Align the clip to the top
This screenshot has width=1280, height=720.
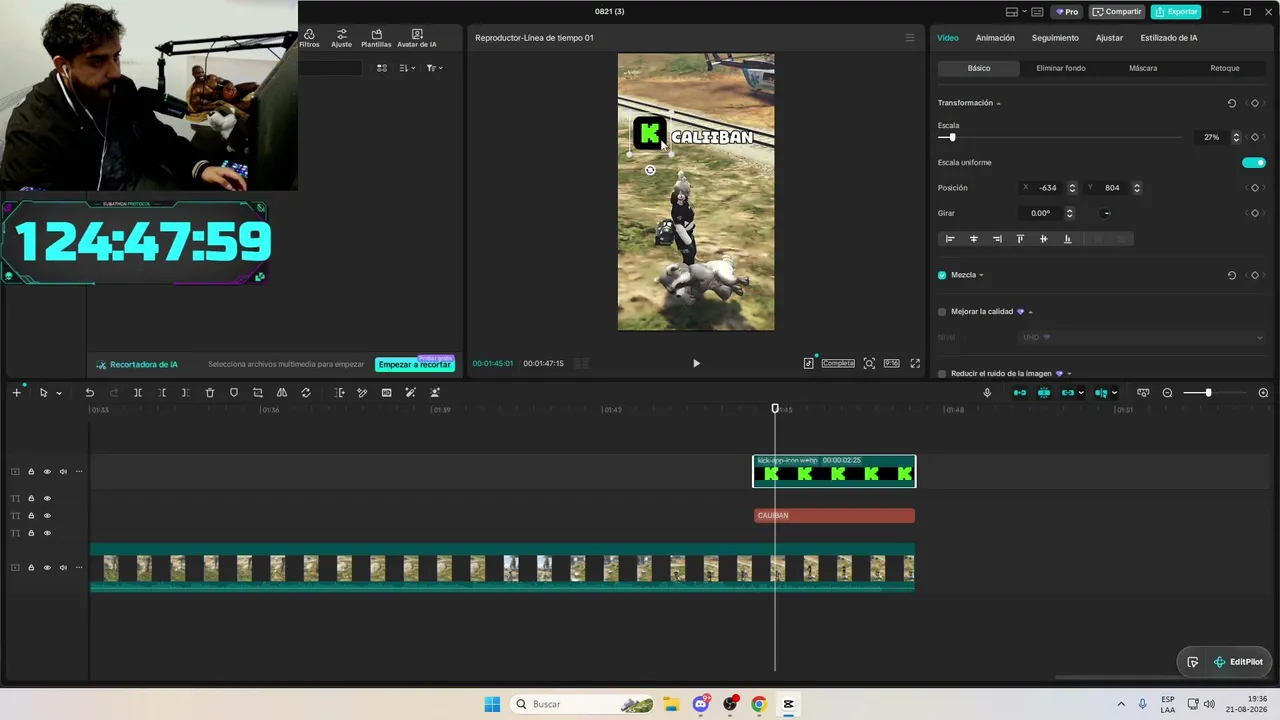(x=1020, y=239)
